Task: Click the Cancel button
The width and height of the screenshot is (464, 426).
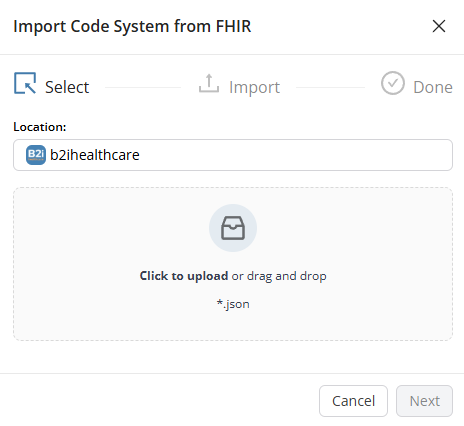Action: [353, 401]
